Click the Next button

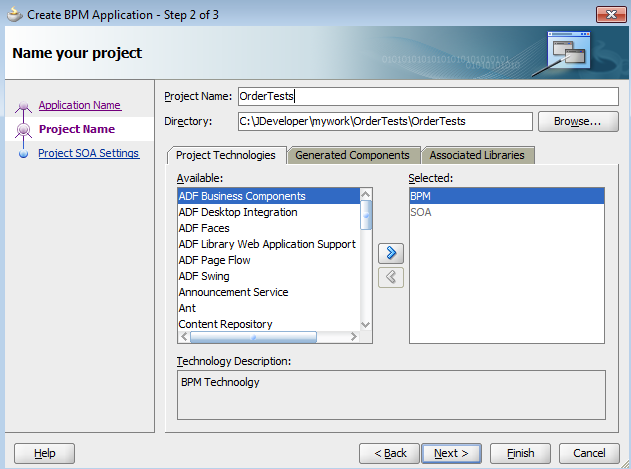[451, 453]
